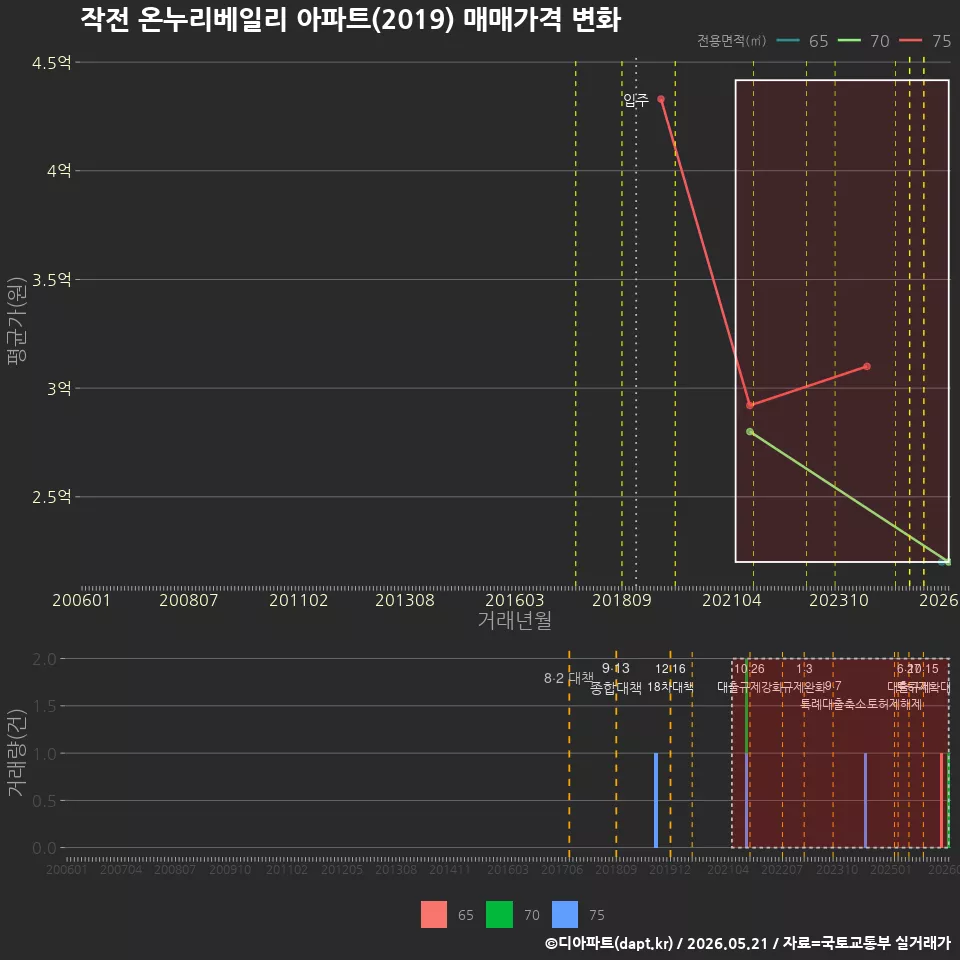Viewport: 960px width, 960px height.
Task: Click the red data point near 3.1억 on right
Action: [x=866, y=367]
